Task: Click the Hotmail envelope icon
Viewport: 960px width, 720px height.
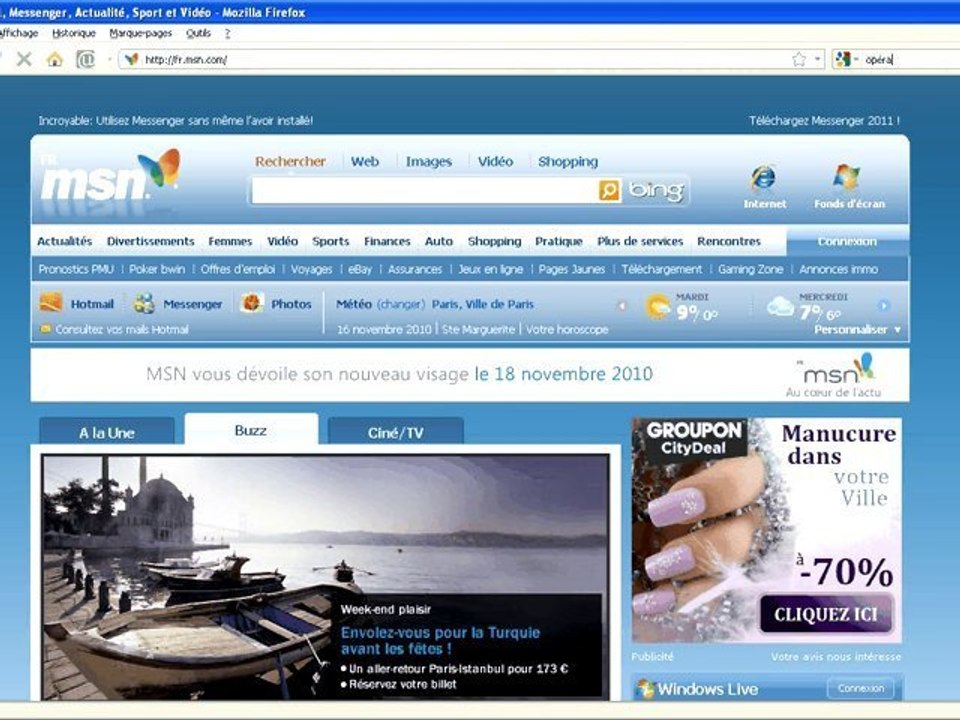Action: point(51,302)
